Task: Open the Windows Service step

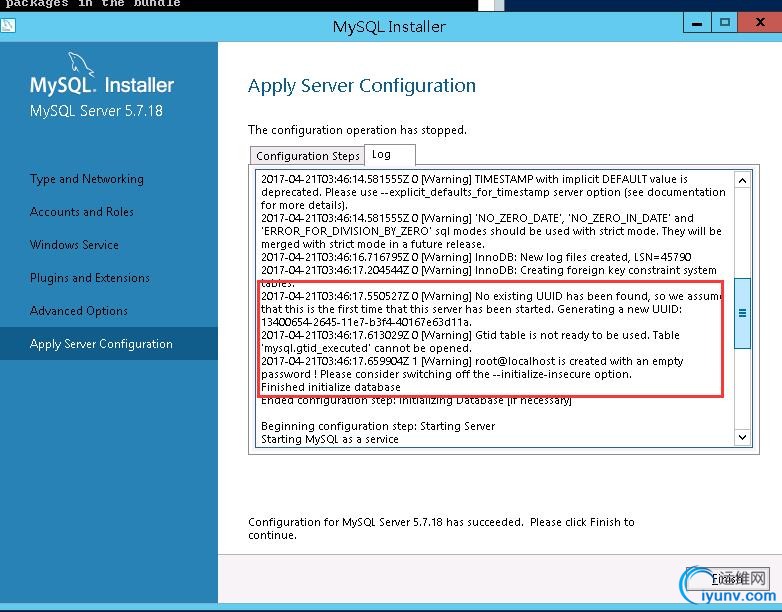Action: 74,244
